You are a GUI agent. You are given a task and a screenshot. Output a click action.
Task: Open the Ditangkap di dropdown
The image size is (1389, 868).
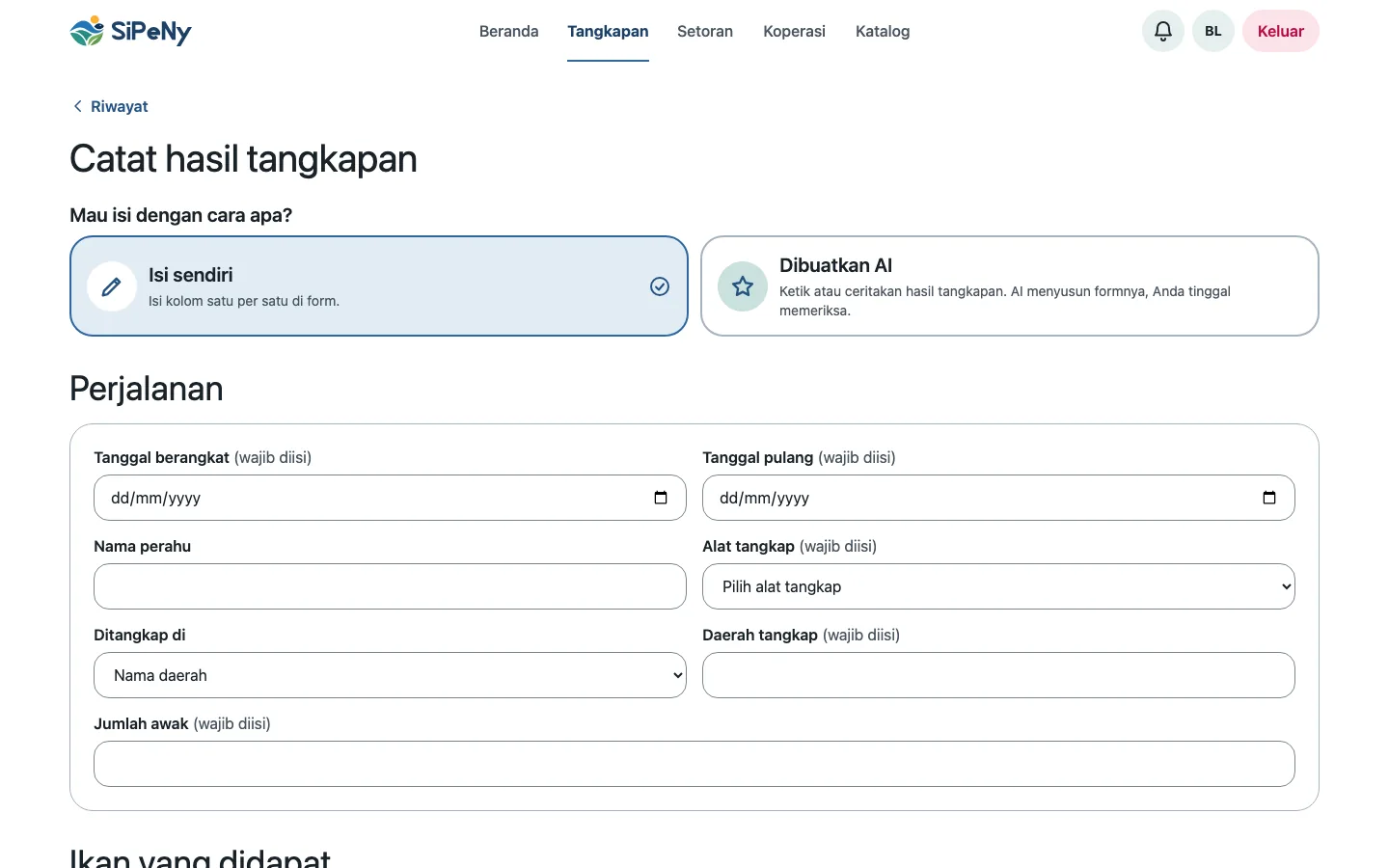tap(390, 675)
